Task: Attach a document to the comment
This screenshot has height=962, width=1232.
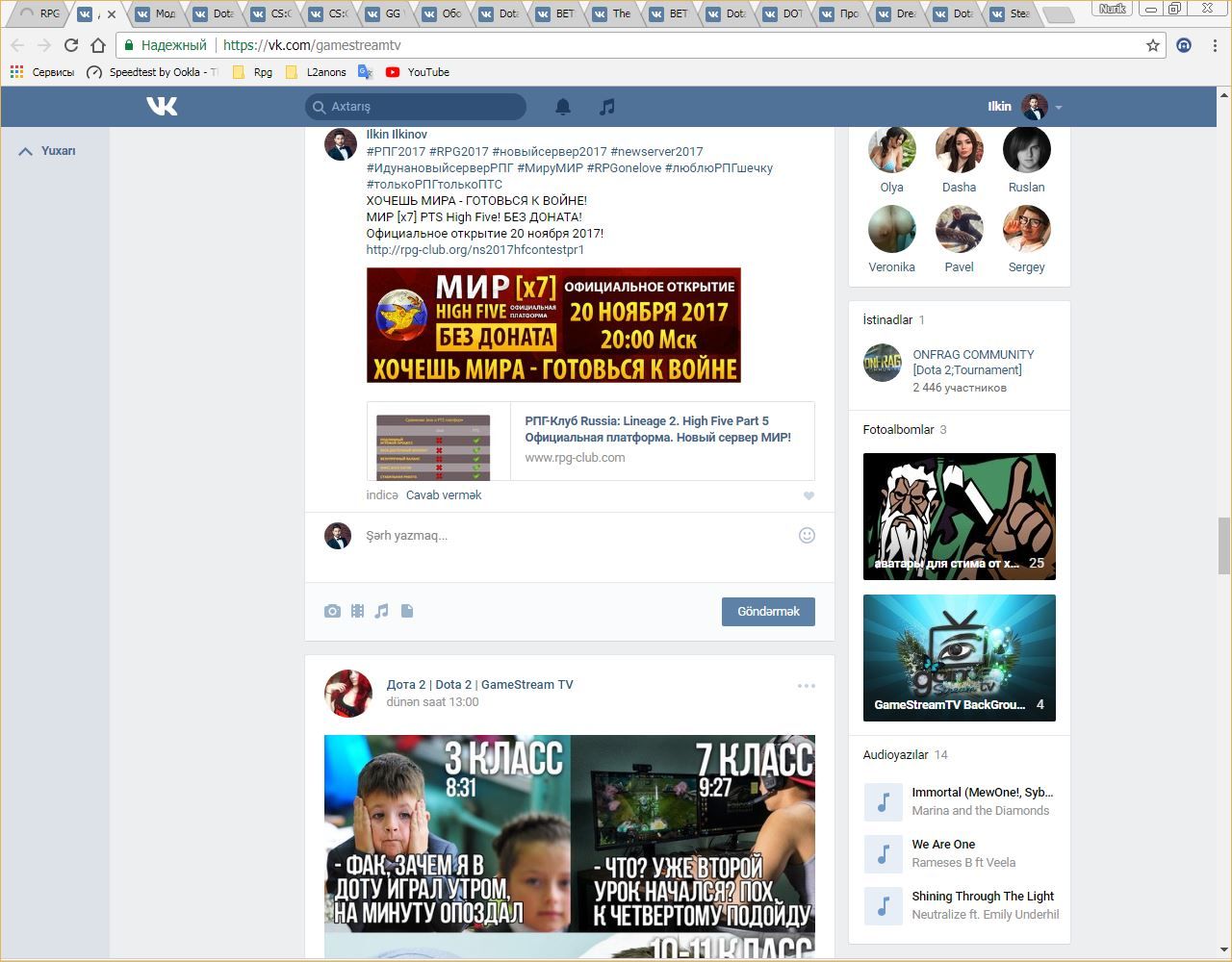Action: (x=407, y=611)
